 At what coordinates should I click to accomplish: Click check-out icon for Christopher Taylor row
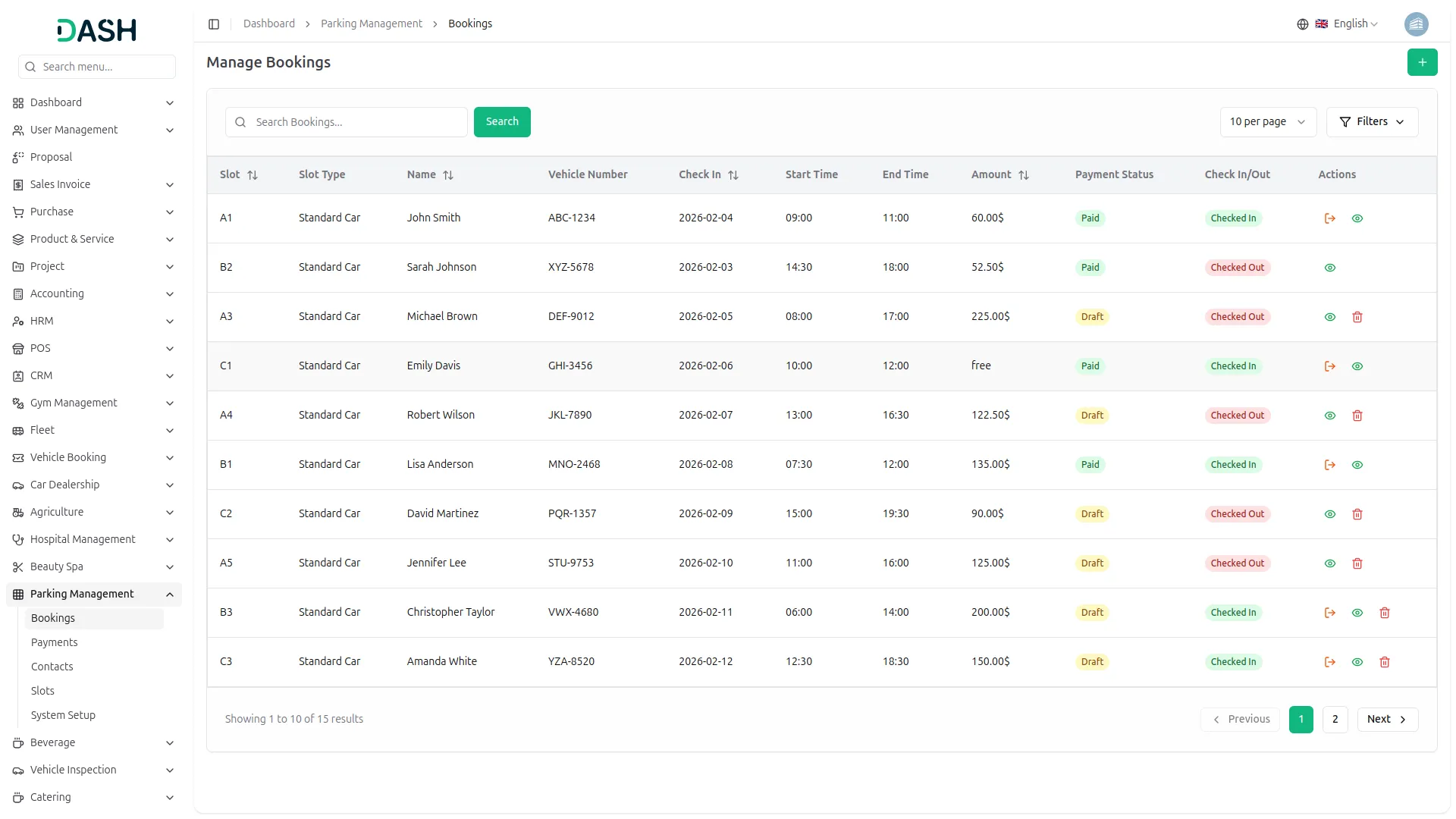1329,613
